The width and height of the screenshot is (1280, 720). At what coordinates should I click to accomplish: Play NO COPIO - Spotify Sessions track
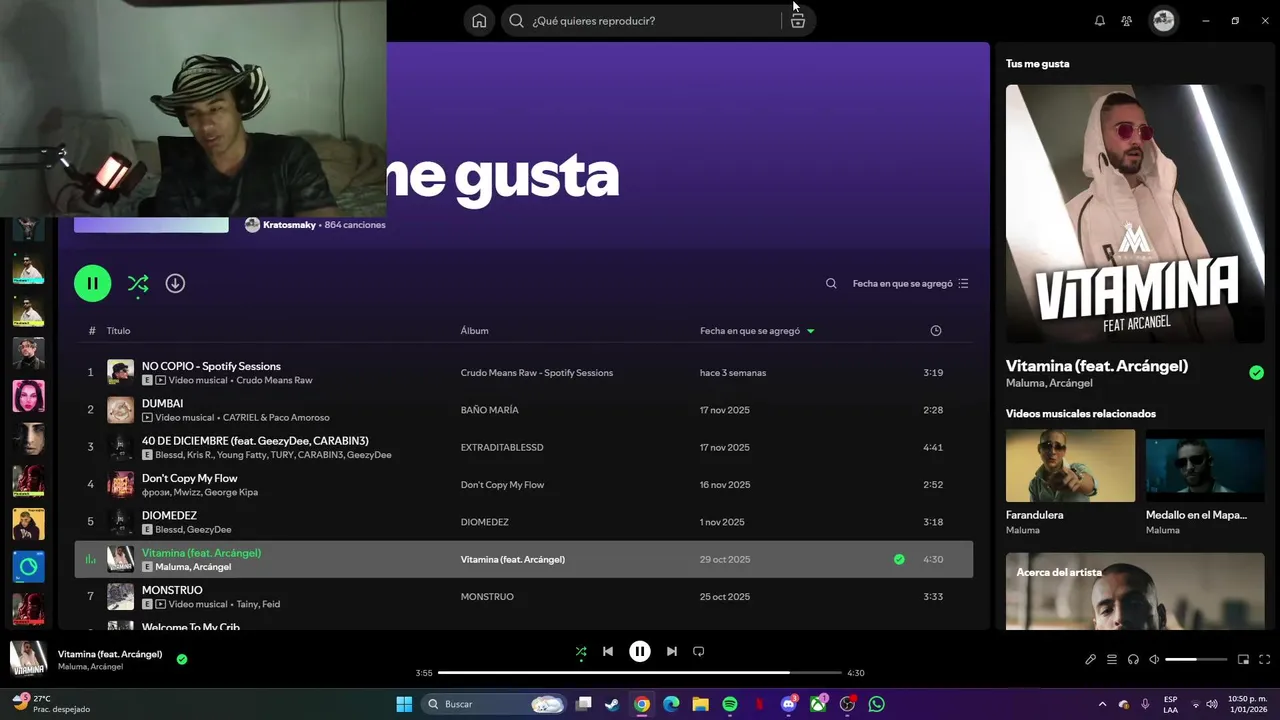pos(524,372)
